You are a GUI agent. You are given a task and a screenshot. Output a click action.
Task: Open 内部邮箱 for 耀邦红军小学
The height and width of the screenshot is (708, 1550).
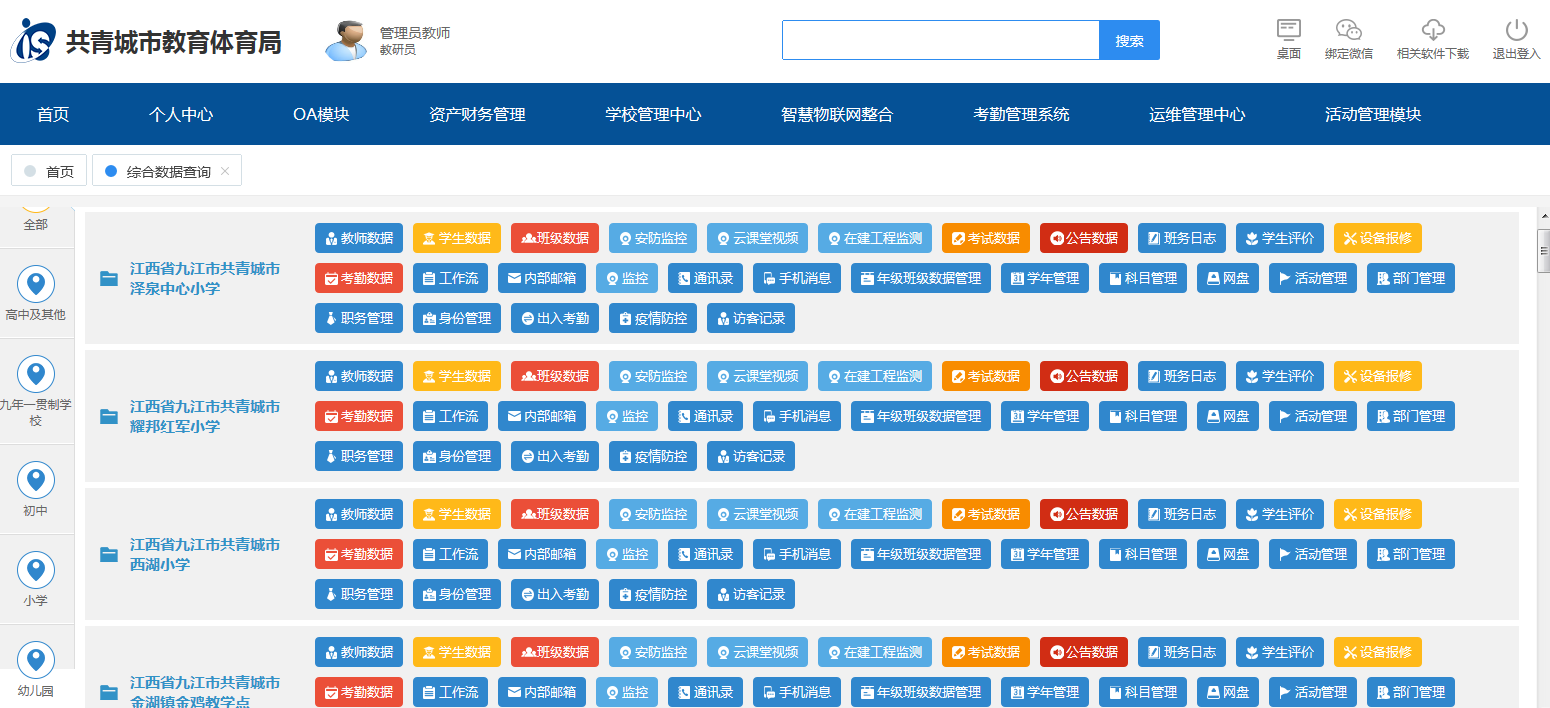542,416
